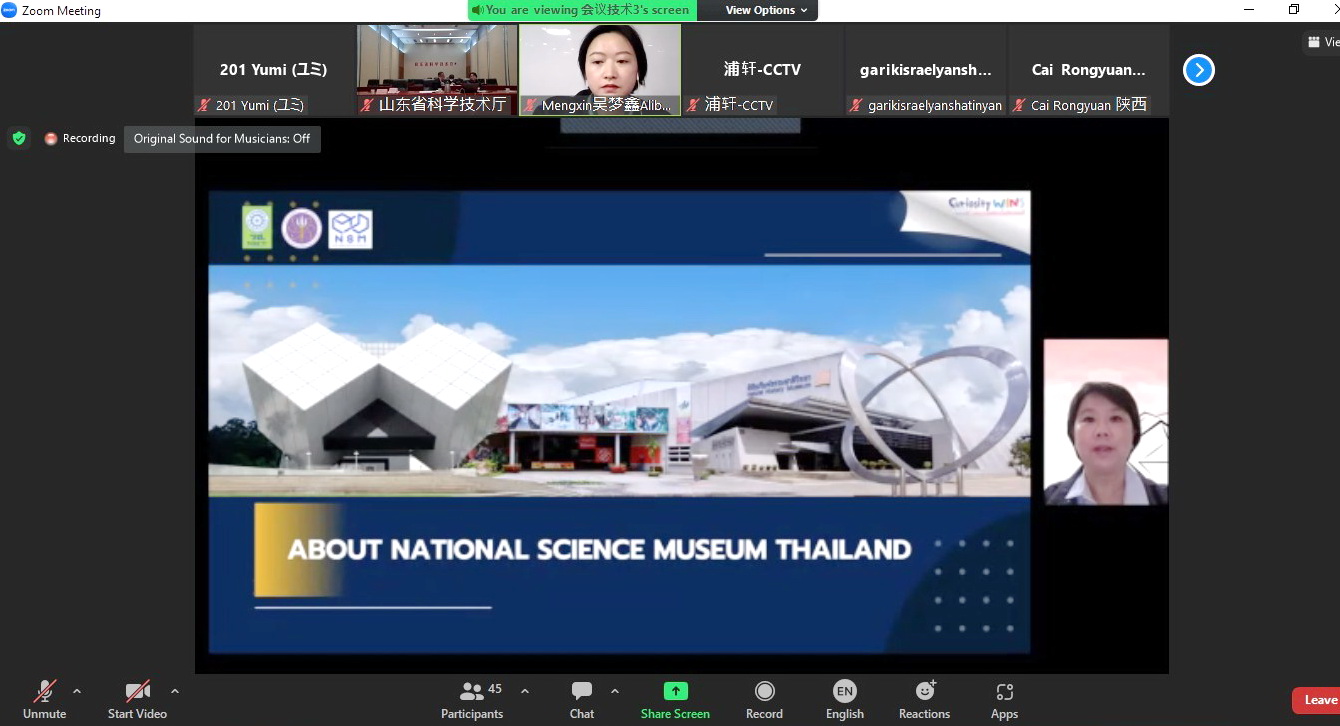This screenshot has width=1340, height=726.
Task: Open the Reactions menu
Action: click(x=924, y=692)
